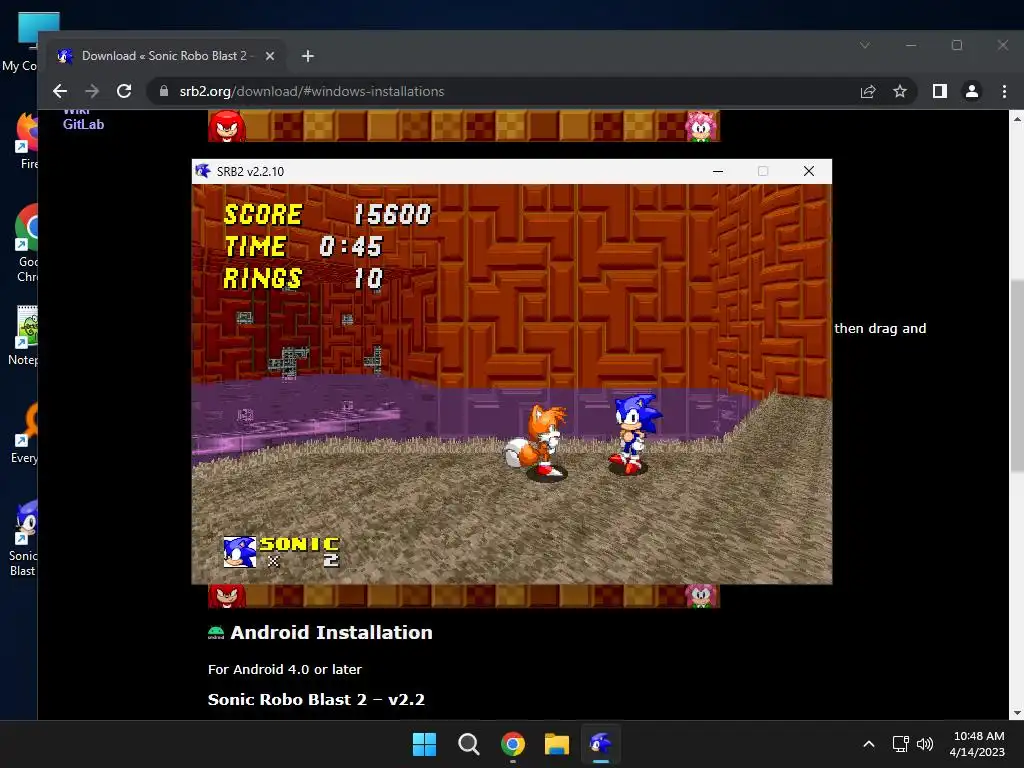Image resolution: width=1024 pixels, height=768 pixels.
Task: Open network status in system tray
Action: point(901,744)
